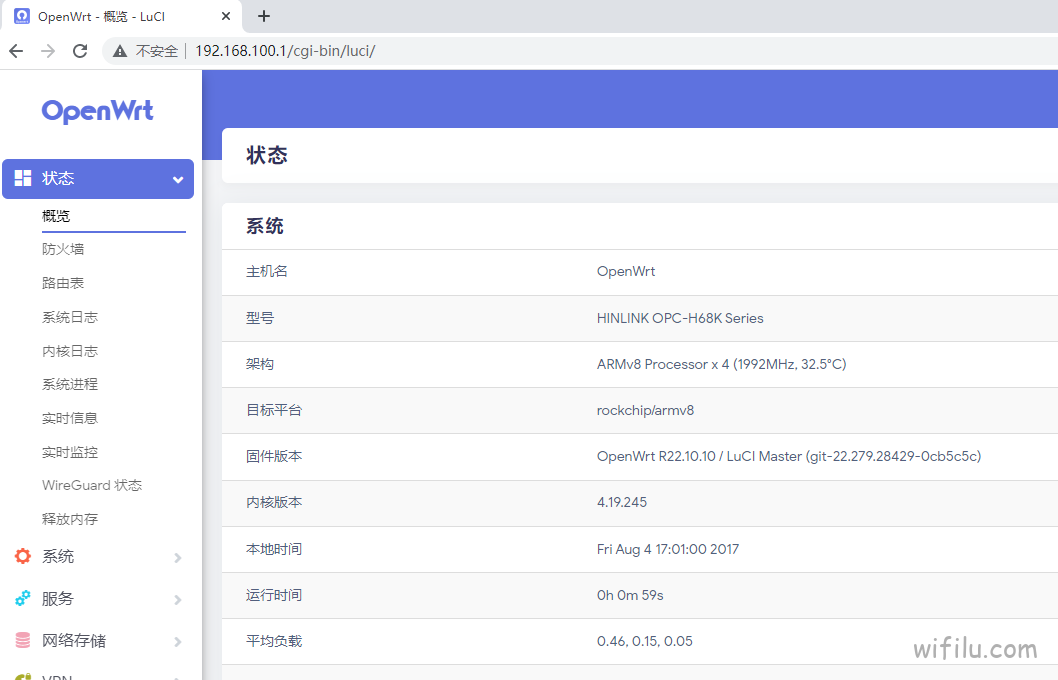Screen dimensions: 1058x680
Task: Select the 状态 sidebar menu
Action: (x=98, y=179)
